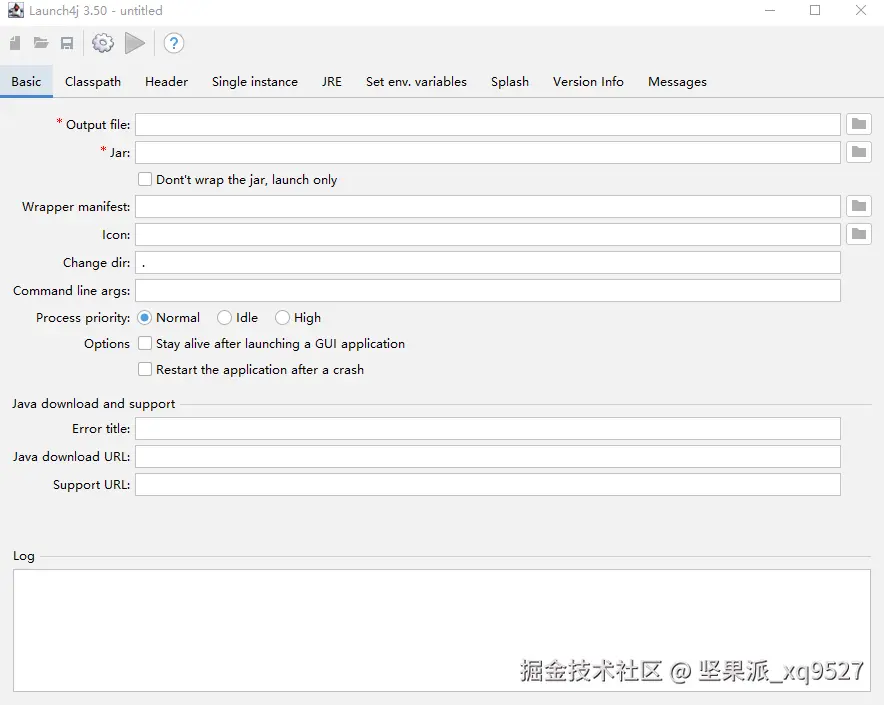This screenshot has width=884, height=705.
Task: Maximize the Launch4j window
Action: (815, 10)
